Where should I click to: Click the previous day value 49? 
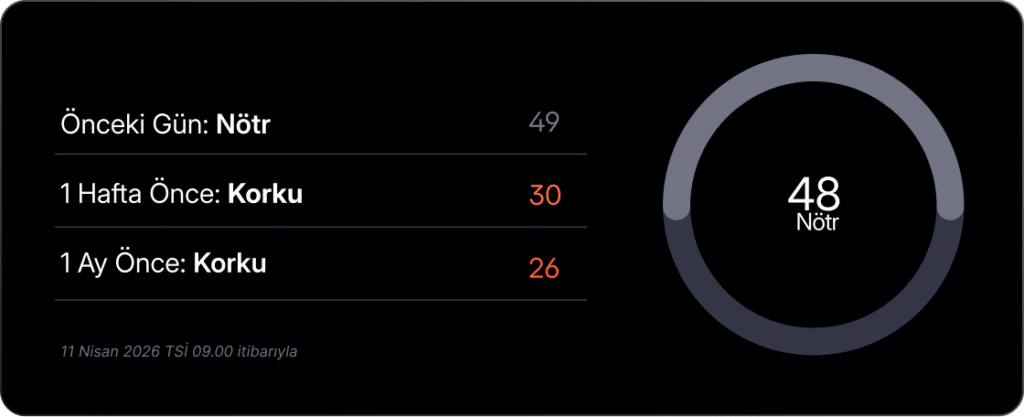tap(544, 123)
